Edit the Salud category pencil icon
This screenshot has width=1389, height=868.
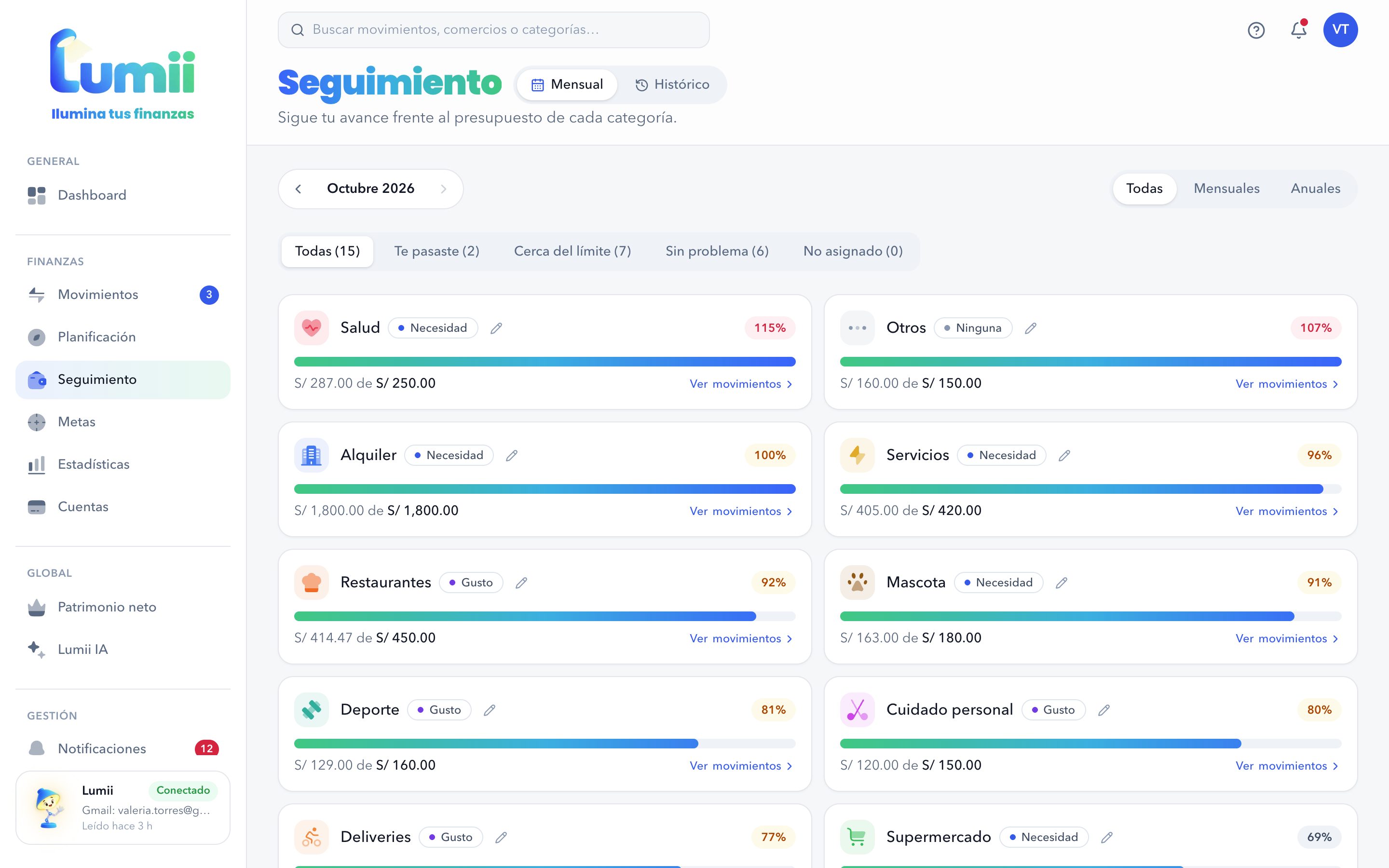click(496, 328)
